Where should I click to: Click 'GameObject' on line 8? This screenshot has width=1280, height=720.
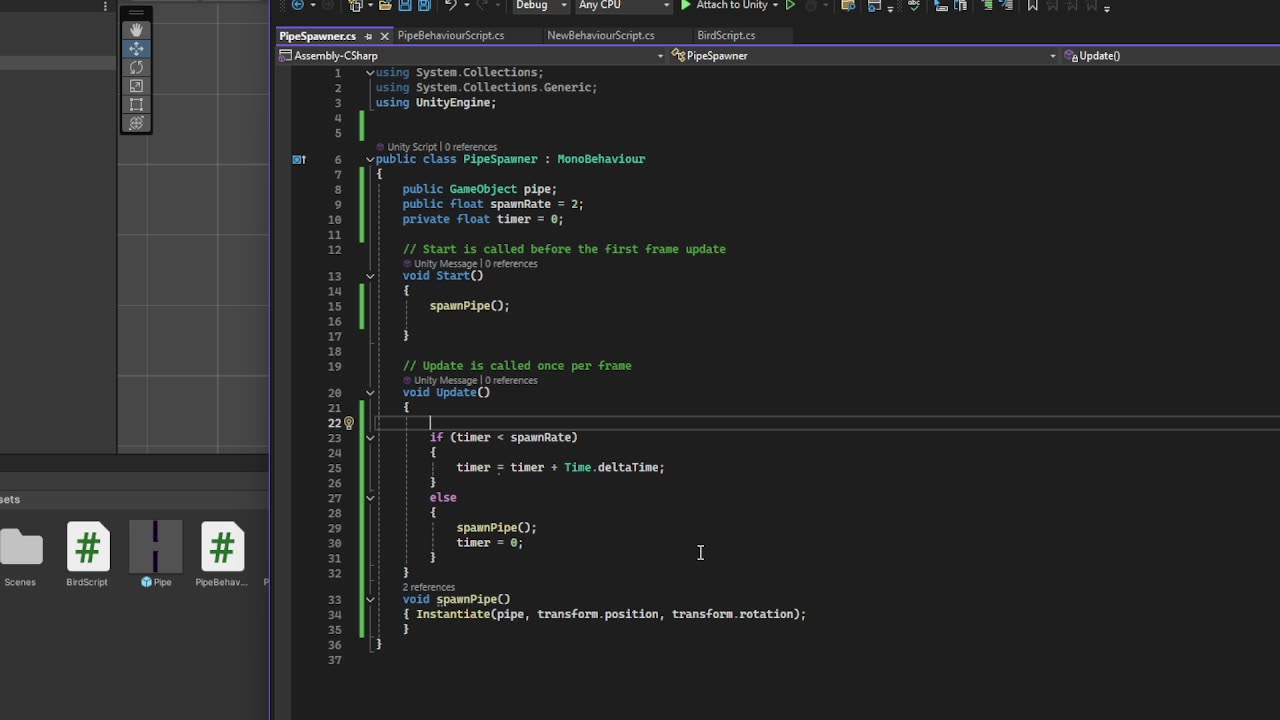(483, 189)
